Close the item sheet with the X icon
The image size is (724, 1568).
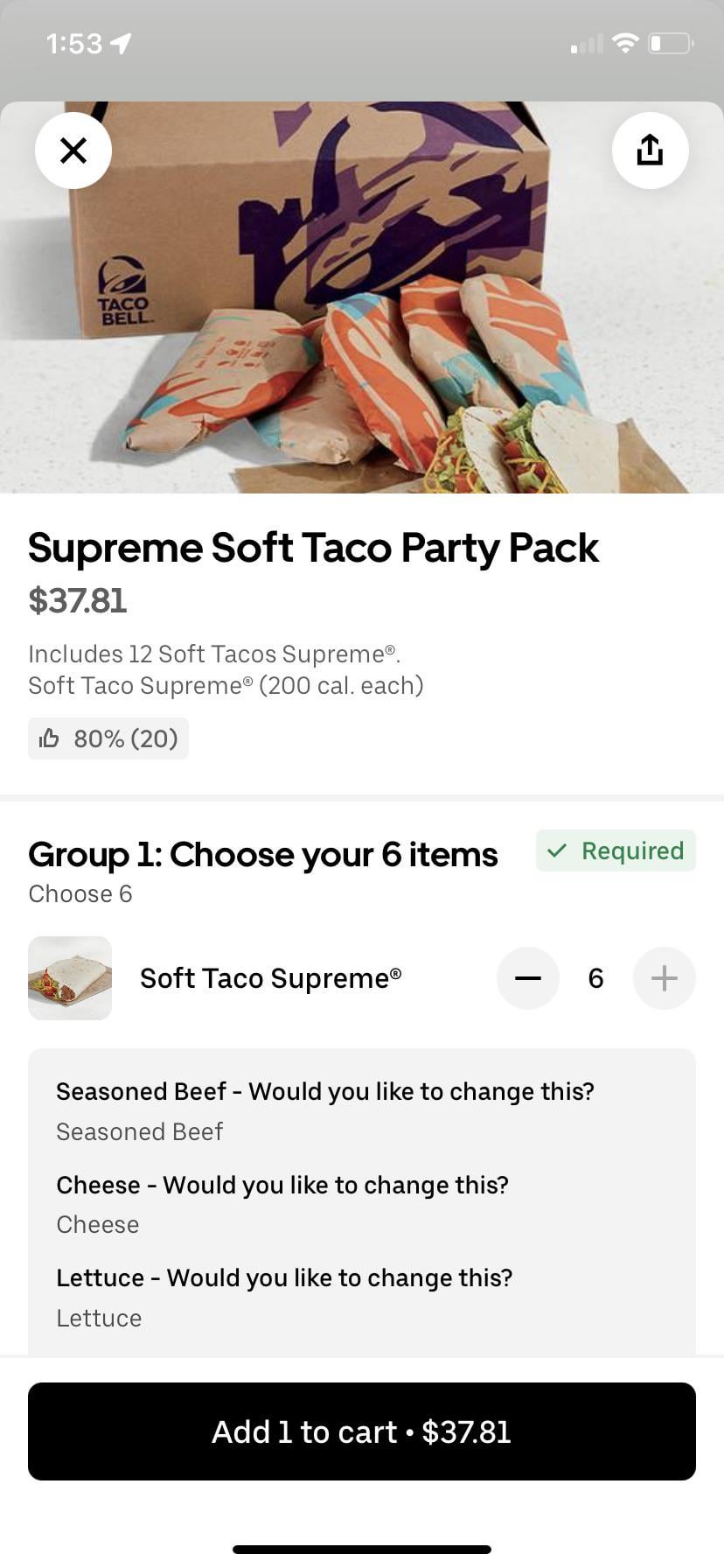tap(73, 150)
